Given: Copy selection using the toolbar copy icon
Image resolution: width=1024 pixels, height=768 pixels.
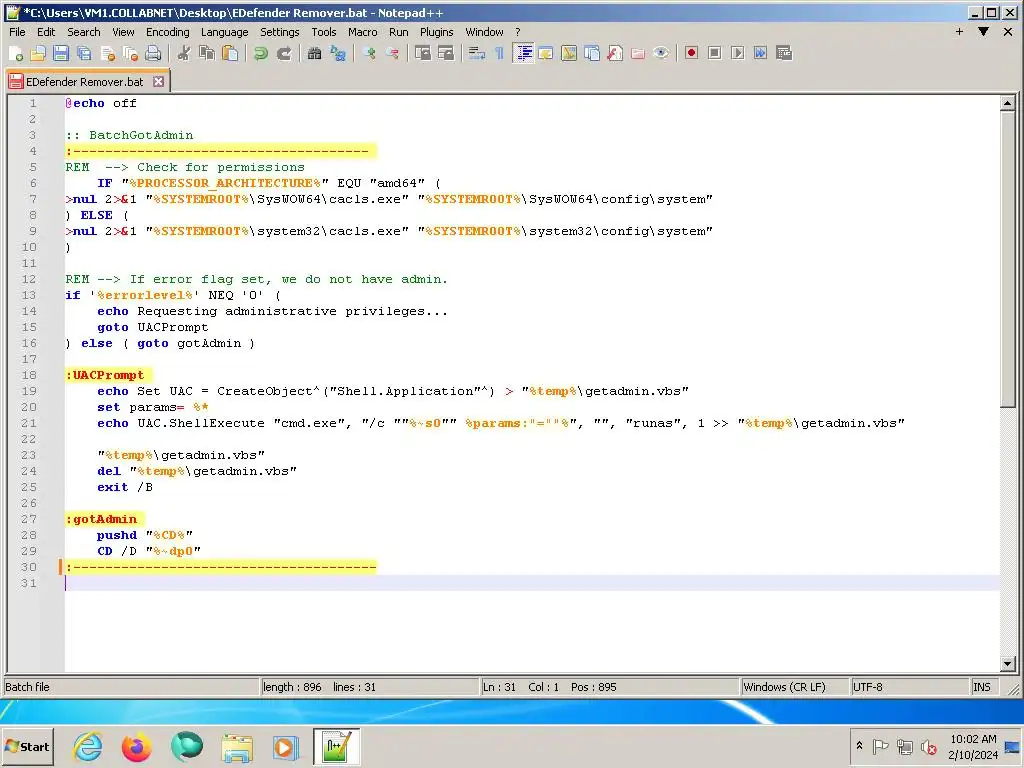Looking at the screenshot, I should click(207, 54).
